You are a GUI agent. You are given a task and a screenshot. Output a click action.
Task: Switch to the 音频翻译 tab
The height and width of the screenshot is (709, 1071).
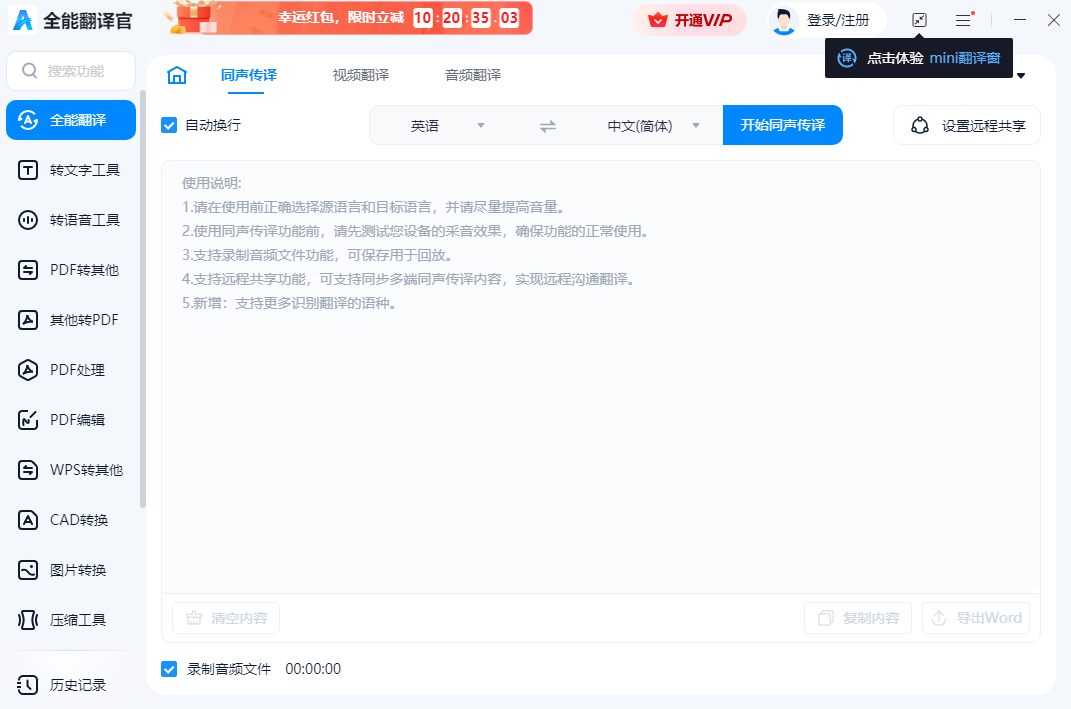tap(472, 74)
